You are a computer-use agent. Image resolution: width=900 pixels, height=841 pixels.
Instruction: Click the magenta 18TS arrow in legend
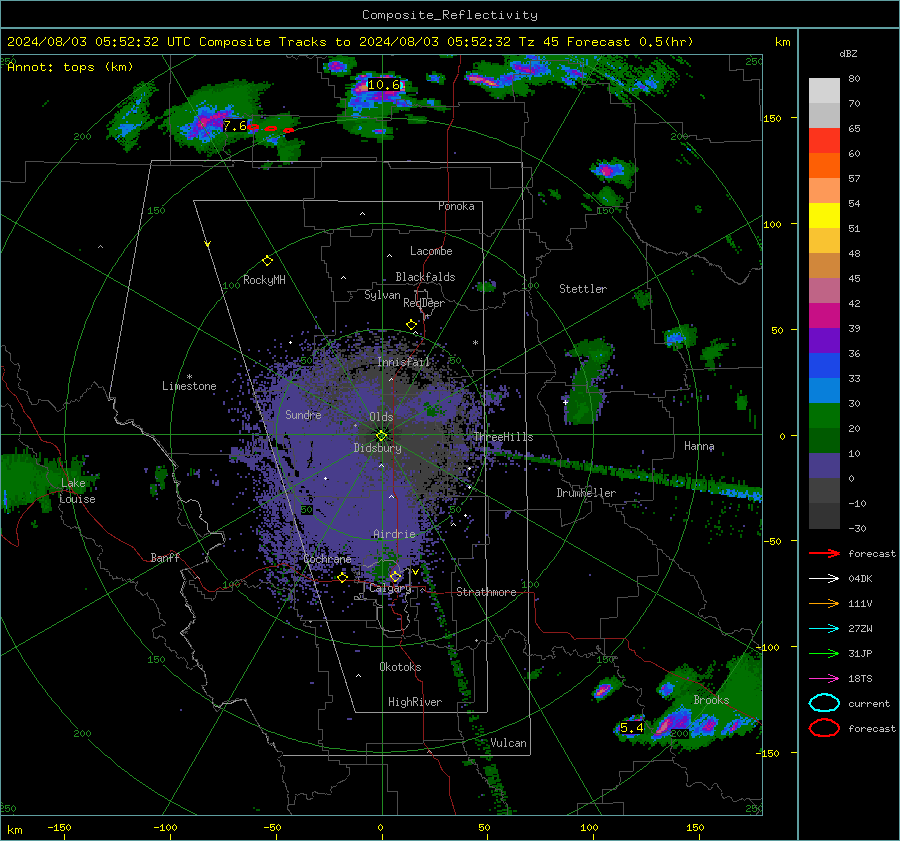coord(824,679)
